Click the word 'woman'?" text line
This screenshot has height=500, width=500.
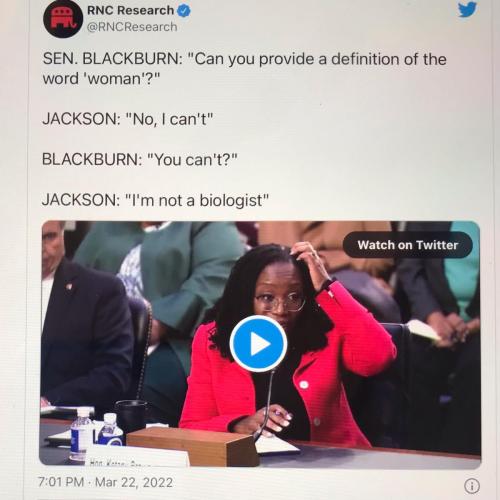101,79
